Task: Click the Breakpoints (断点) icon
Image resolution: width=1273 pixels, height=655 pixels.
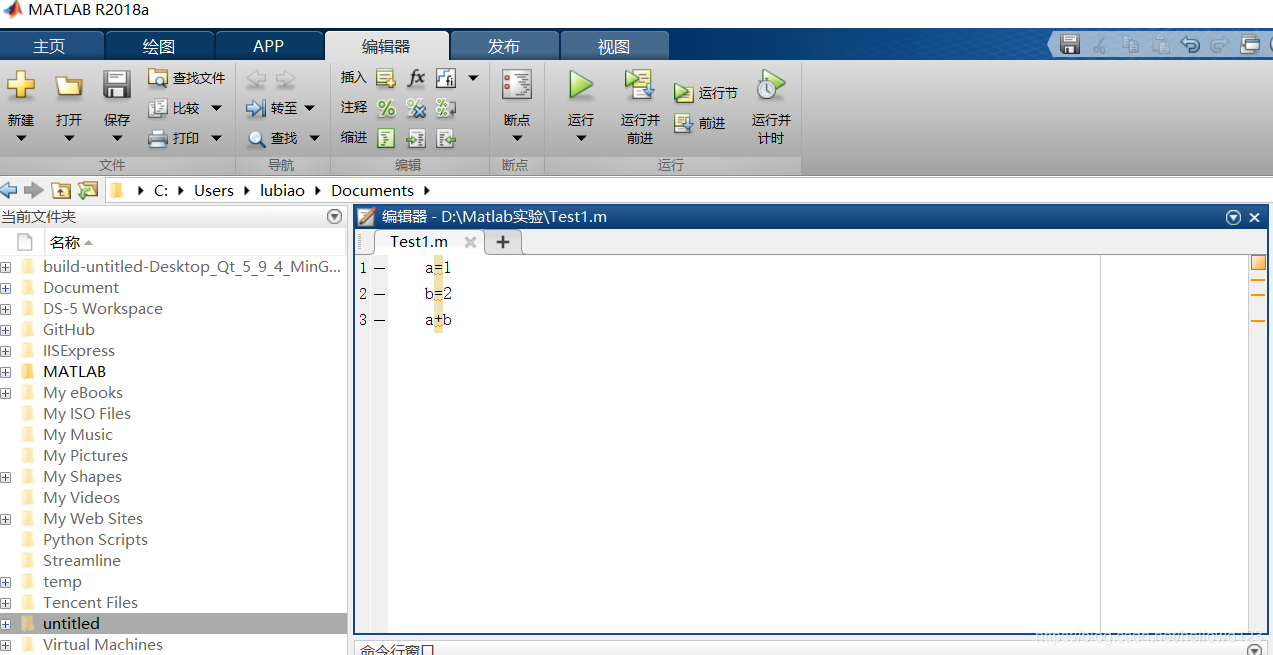Action: coord(517,85)
